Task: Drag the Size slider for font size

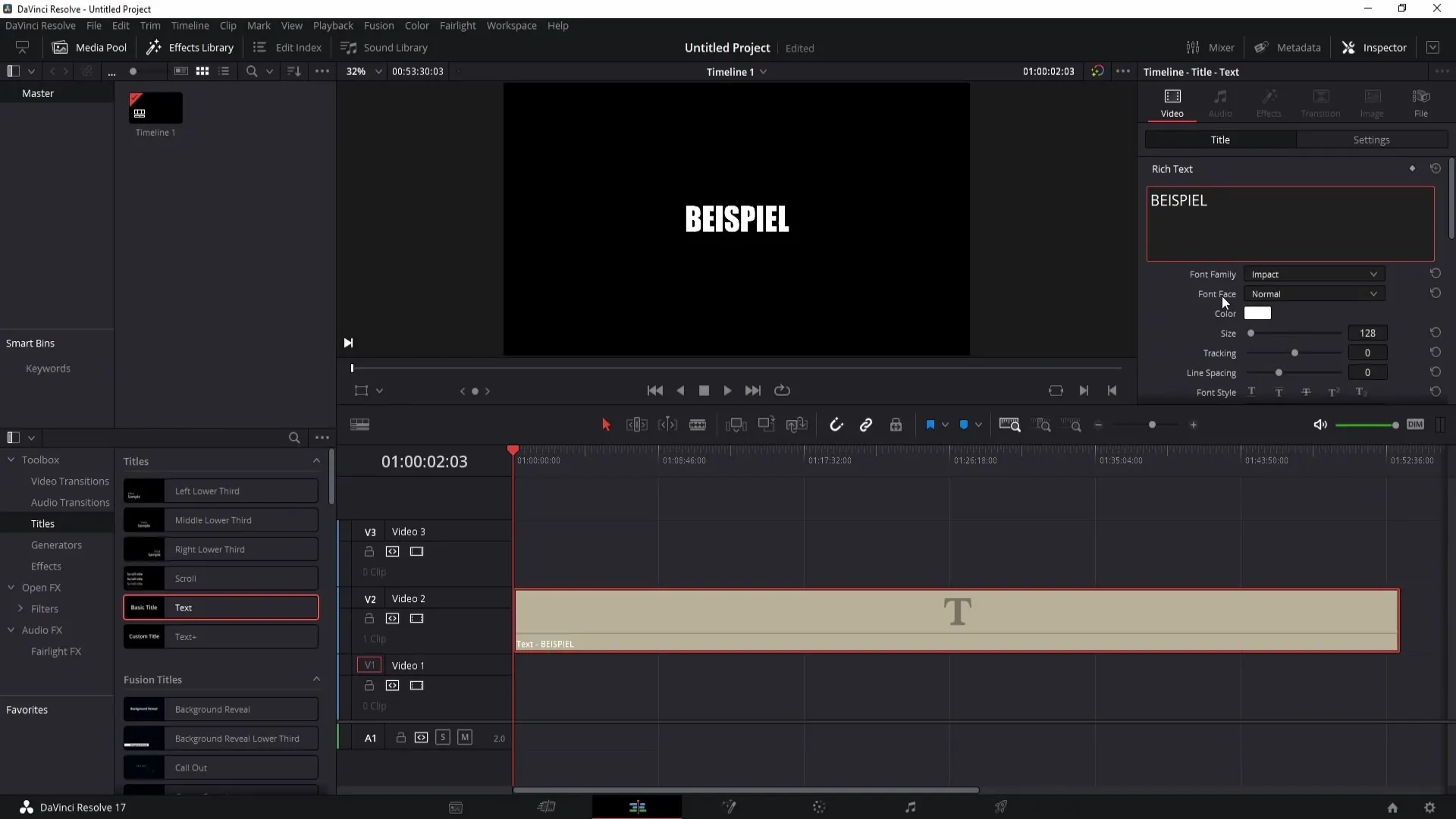Action: (1251, 333)
